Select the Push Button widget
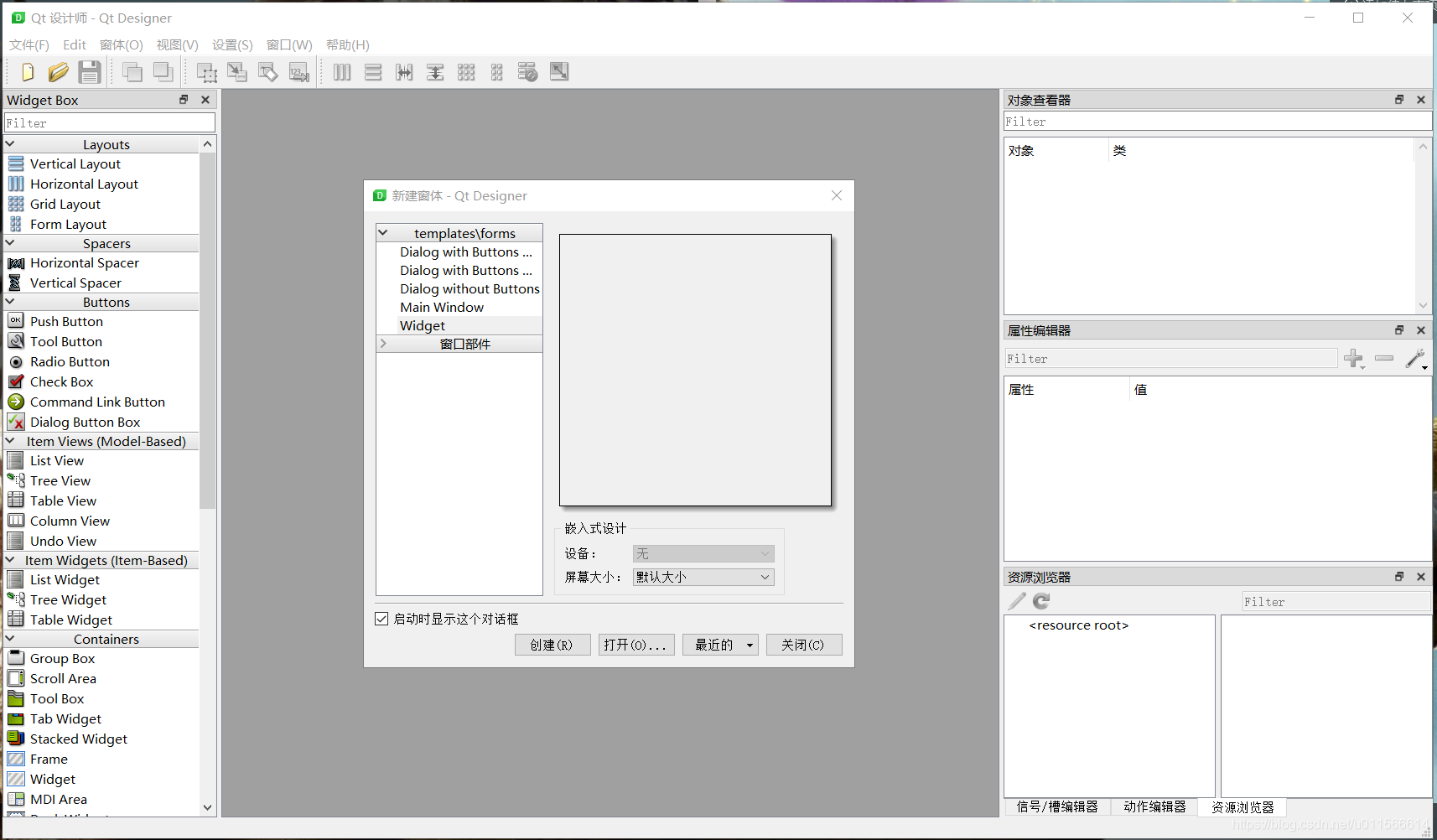The width and height of the screenshot is (1437, 840). coord(66,321)
